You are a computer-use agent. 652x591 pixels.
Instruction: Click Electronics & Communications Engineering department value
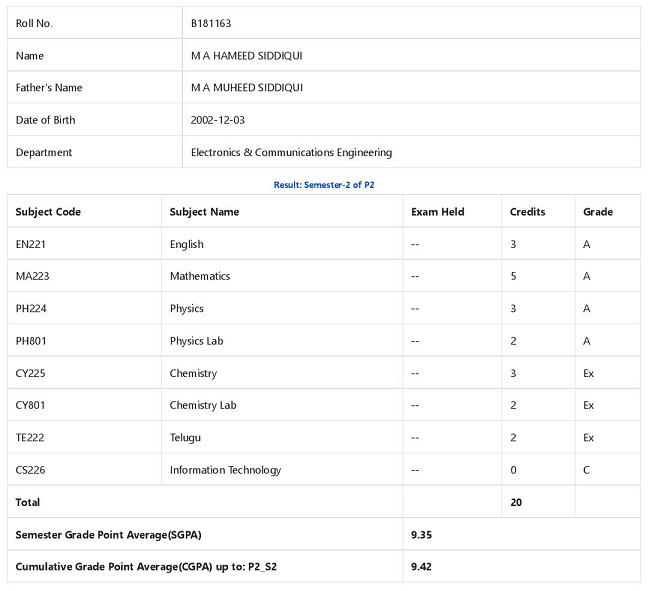(291, 153)
